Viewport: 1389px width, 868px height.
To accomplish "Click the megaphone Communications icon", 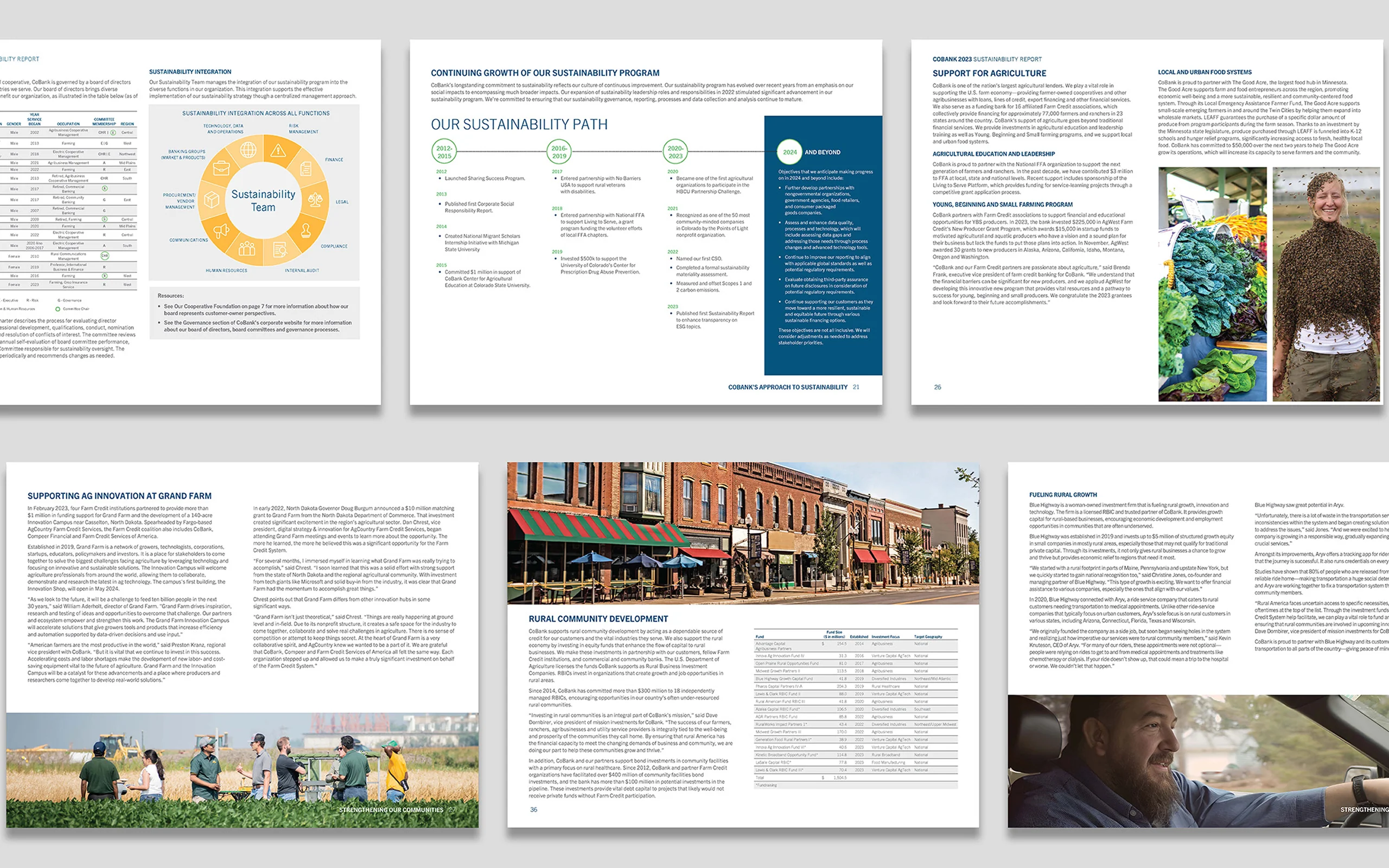I will 221,231.
